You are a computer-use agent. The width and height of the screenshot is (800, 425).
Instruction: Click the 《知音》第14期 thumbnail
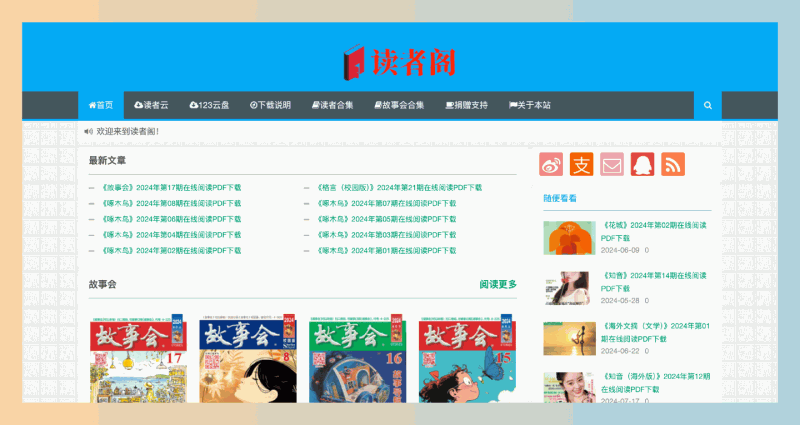pos(569,288)
